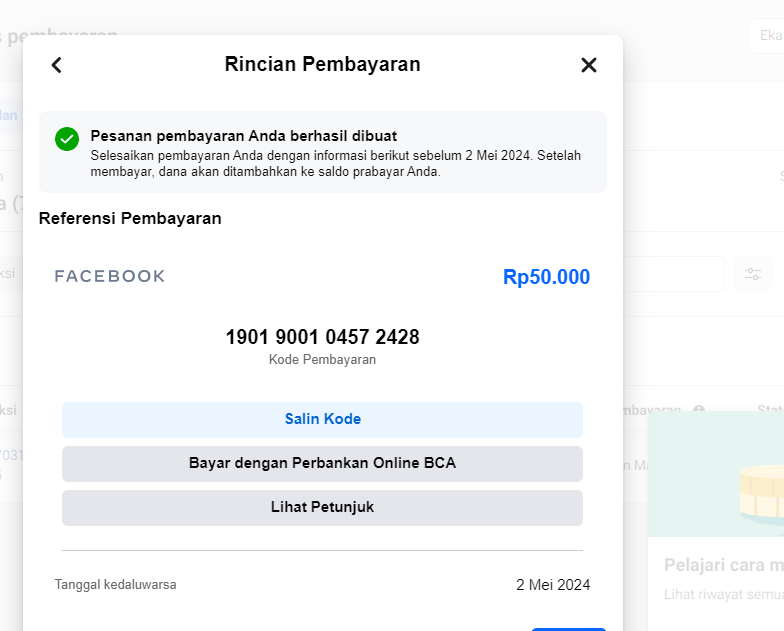Open Lihat Petunjuk instructions

point(322,507)
